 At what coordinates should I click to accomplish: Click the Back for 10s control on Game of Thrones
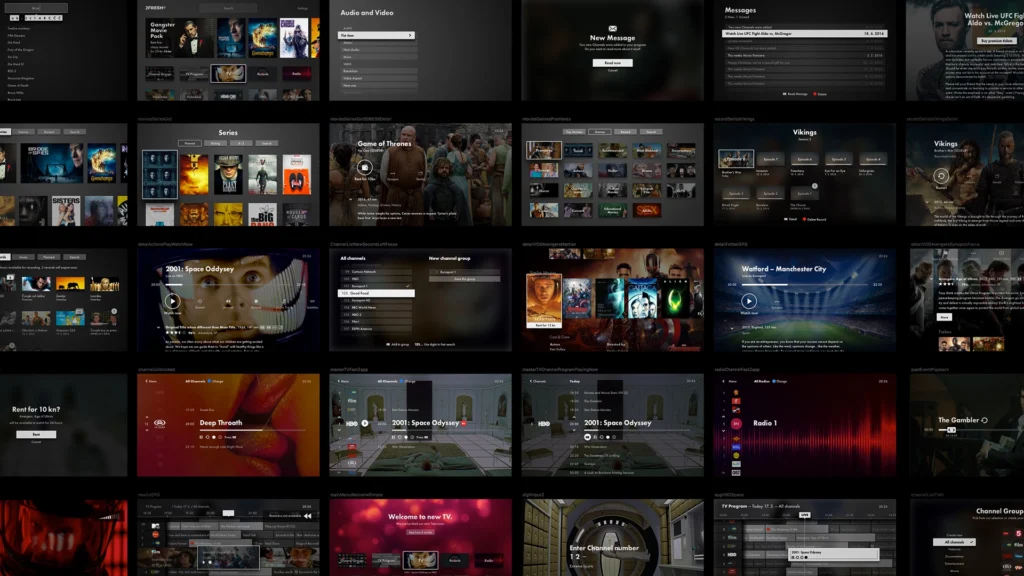click(365, 167)
